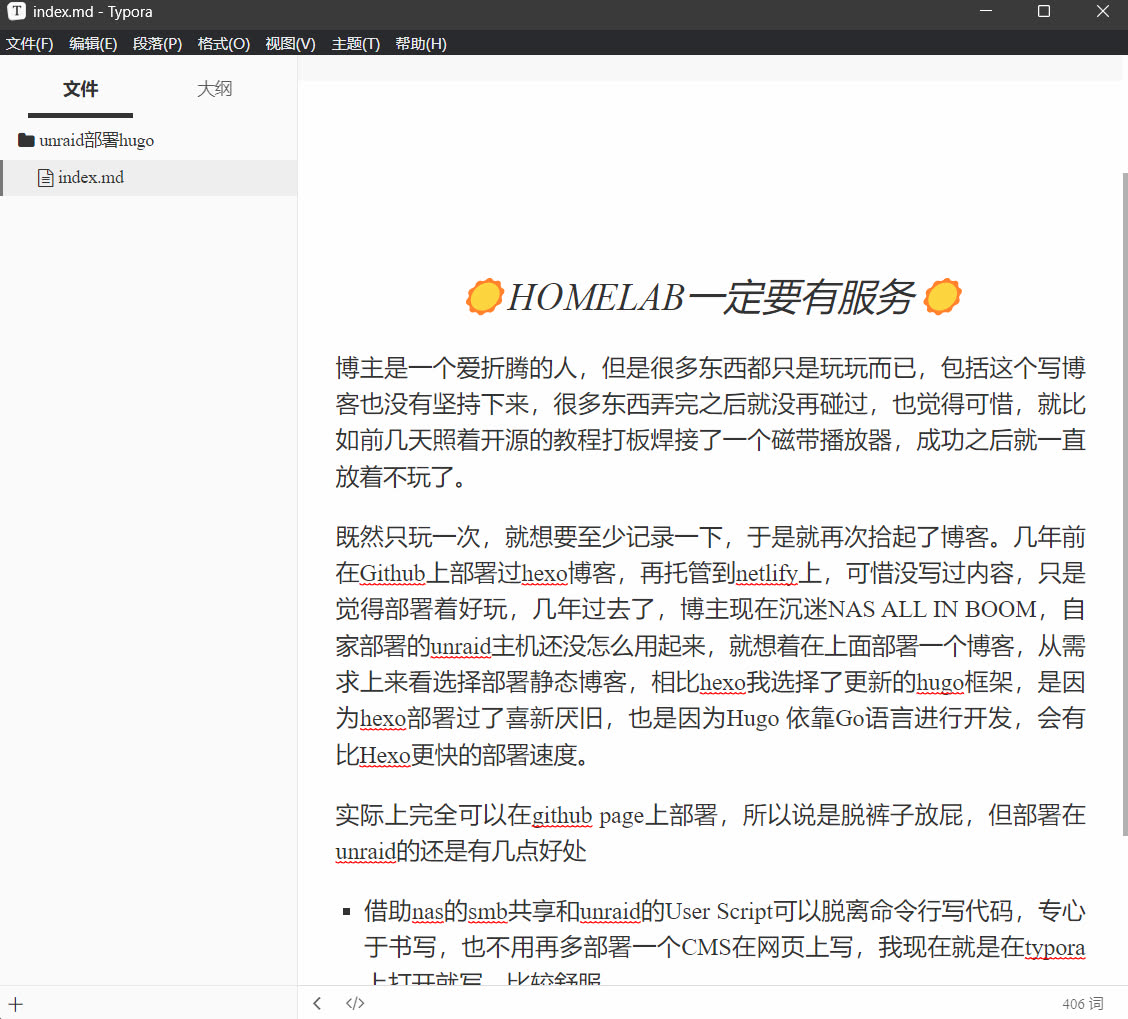1128x1019 pixels.
Task: Expand the 段落(P) menu
Action: click(x=157, y=44)
